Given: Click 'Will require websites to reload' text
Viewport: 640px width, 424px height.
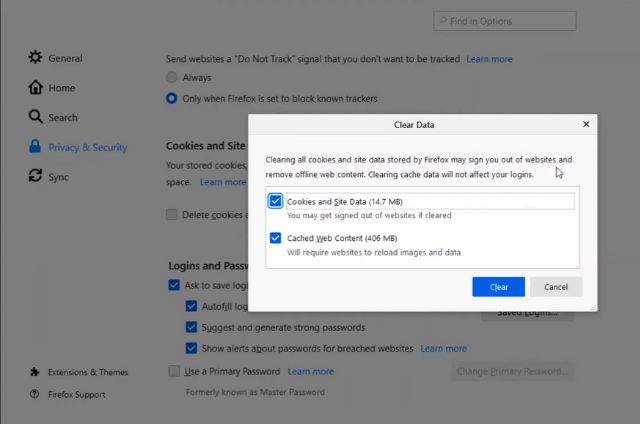Looking at the screenshot, I should (x=373, y=252).
